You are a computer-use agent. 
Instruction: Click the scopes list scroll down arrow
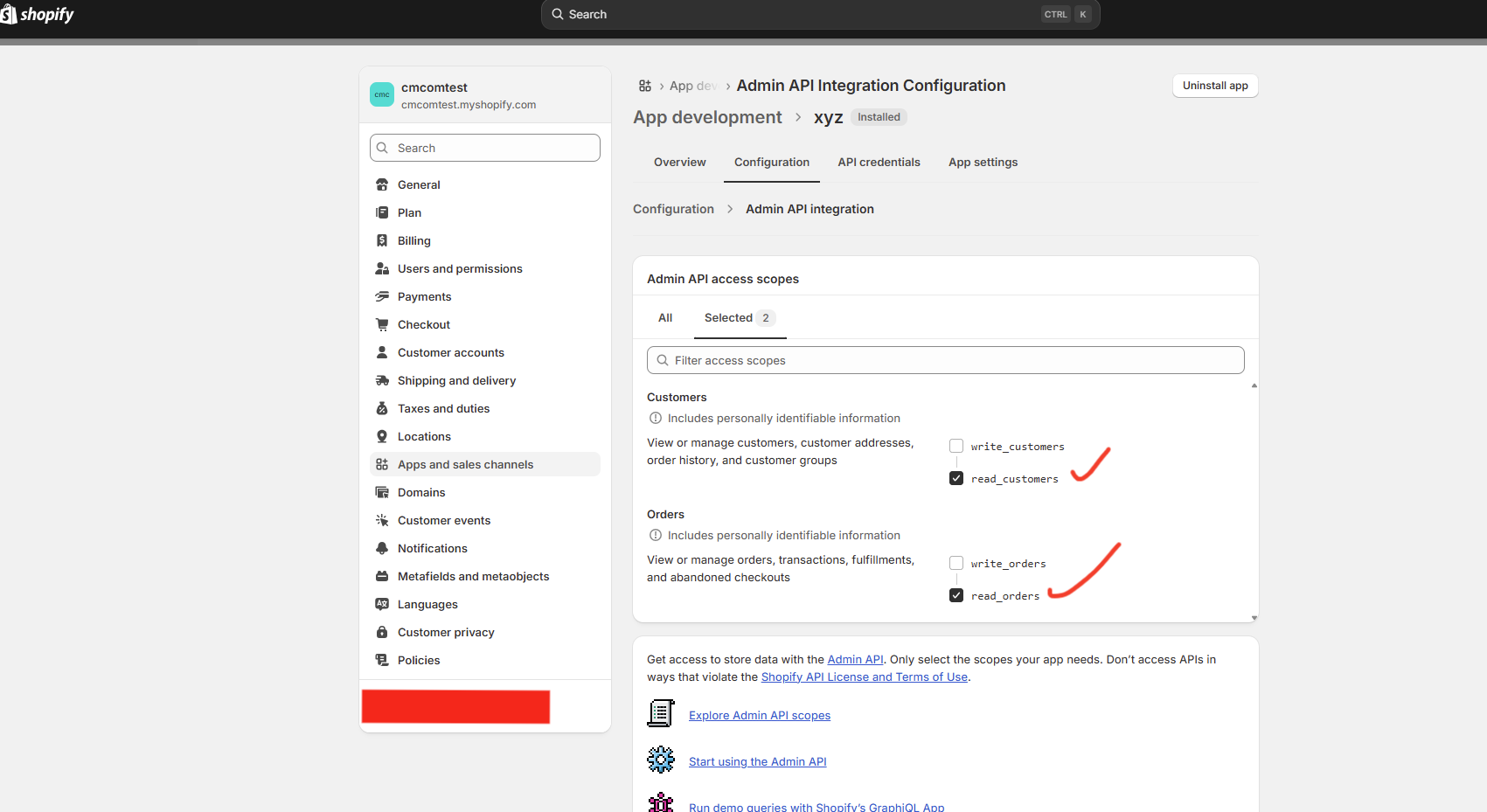pyautogui.click(x=1254, y=618)
